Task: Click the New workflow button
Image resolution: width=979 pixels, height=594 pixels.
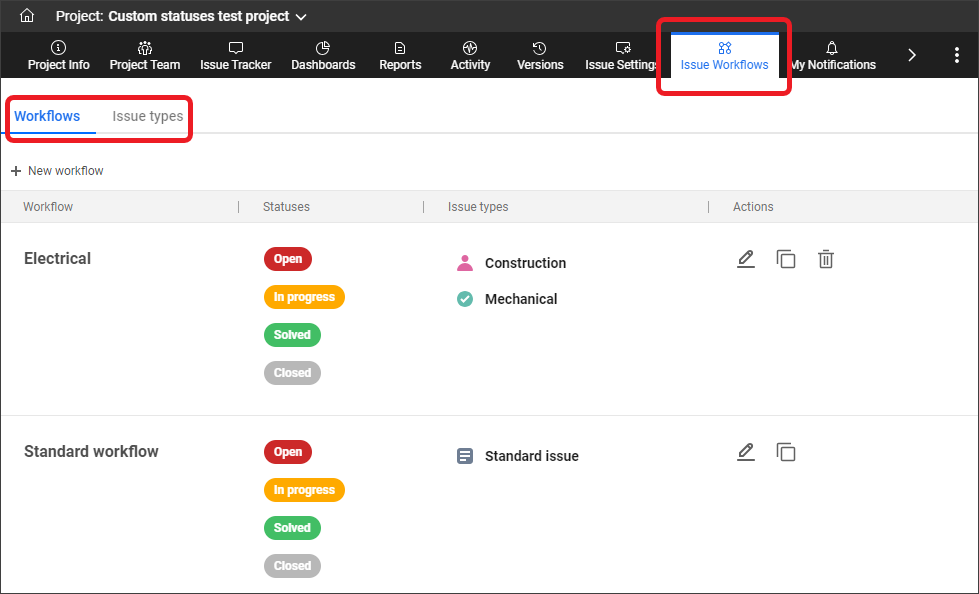Action: coord(57,171)
